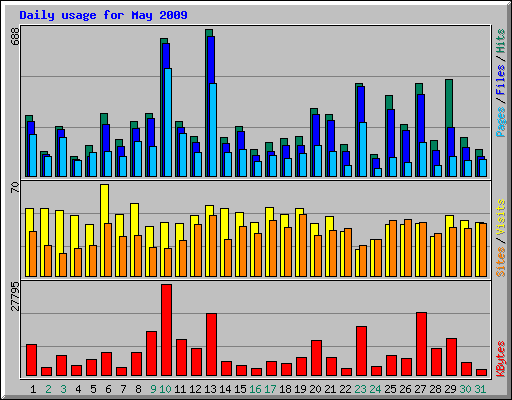Click day 27 on the x-axis

coord(421,389)
